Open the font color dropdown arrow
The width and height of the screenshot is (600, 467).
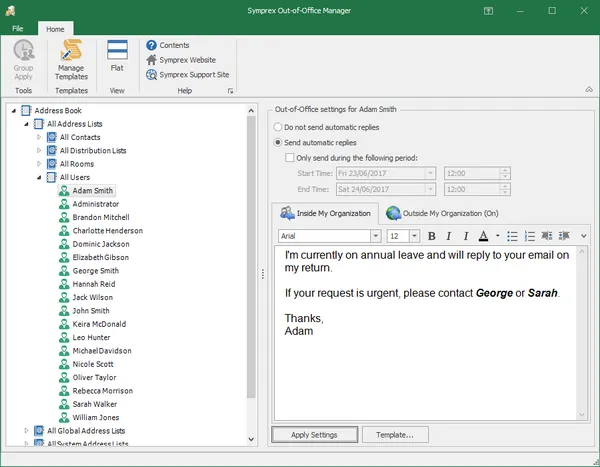pyautogui.click(x=497, y=236)
